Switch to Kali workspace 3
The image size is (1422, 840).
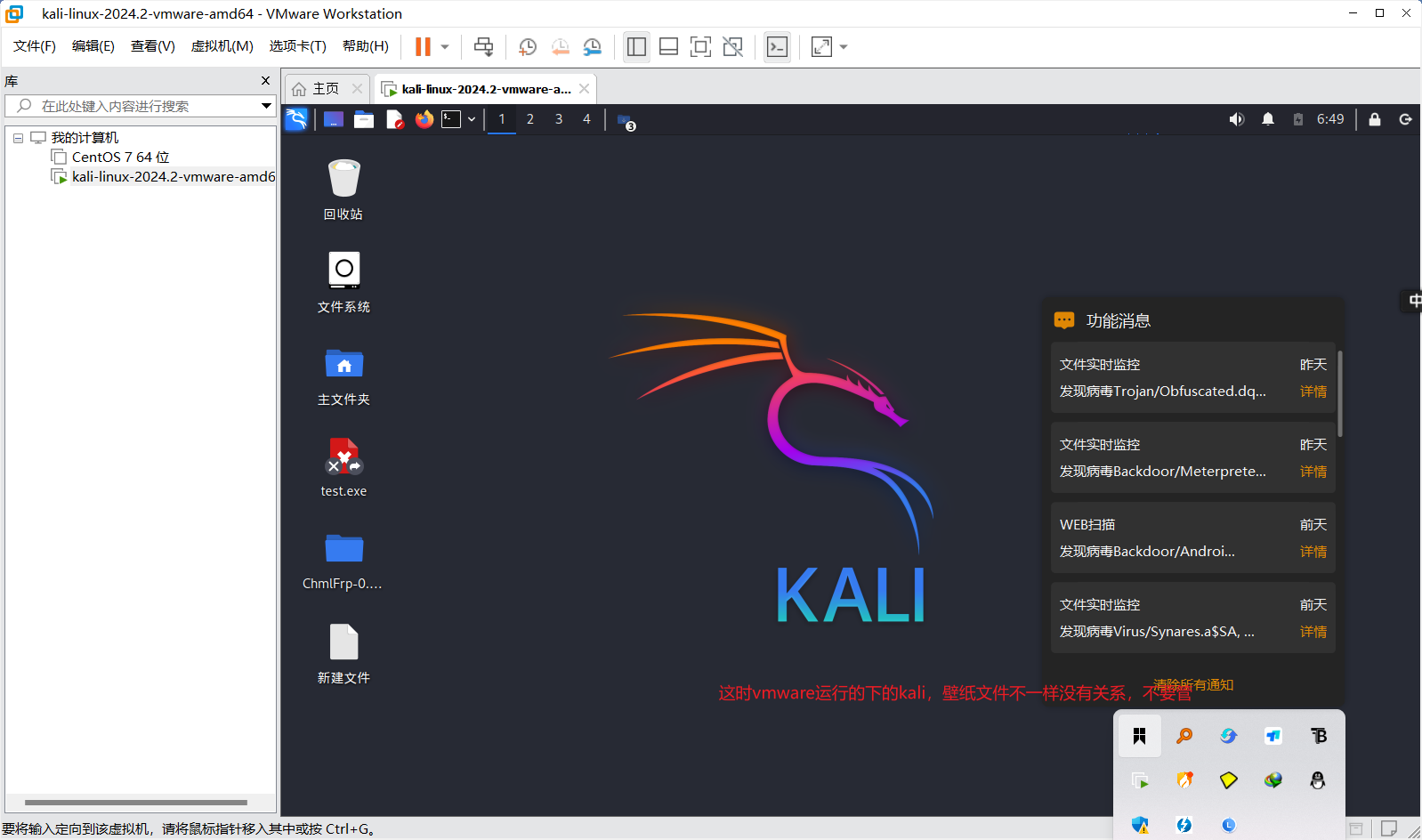[x=559, y=119]
